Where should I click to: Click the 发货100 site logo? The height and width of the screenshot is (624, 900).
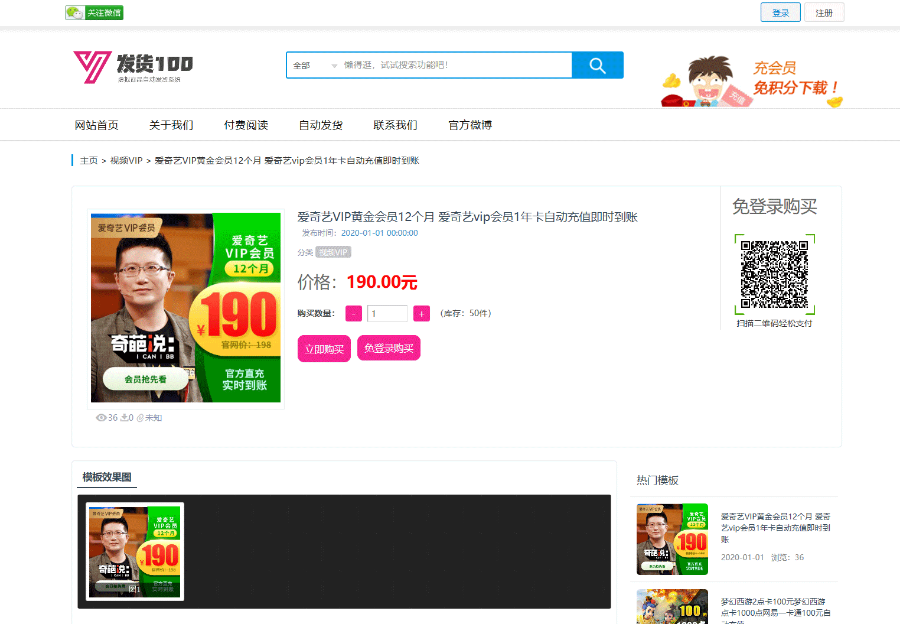[x=133, y=67]
